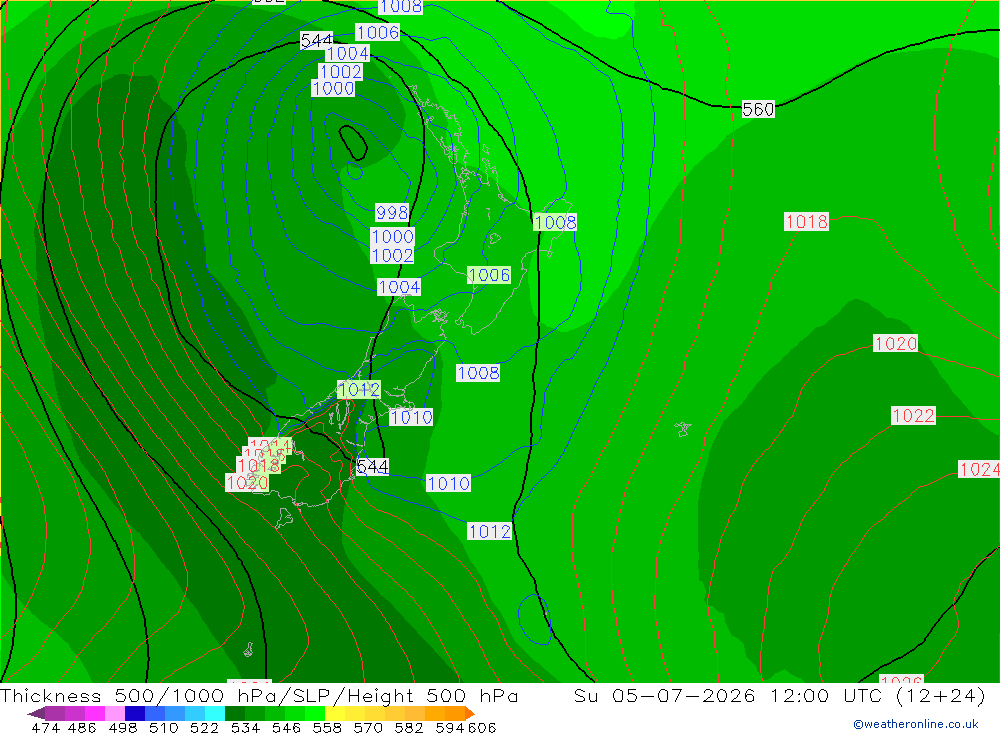Click the weatheronline.co.uk copyright link
Screen dimensions: 1000x733
(916, 724)
